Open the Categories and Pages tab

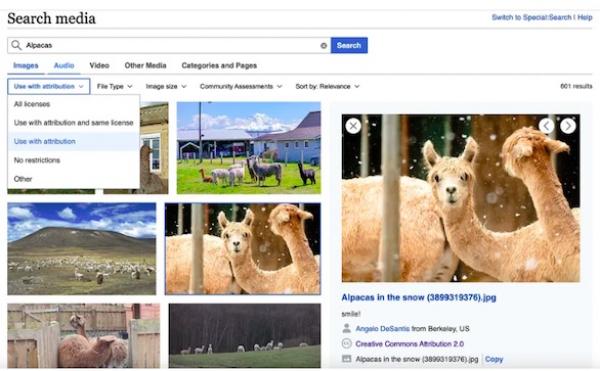point(219,65)
